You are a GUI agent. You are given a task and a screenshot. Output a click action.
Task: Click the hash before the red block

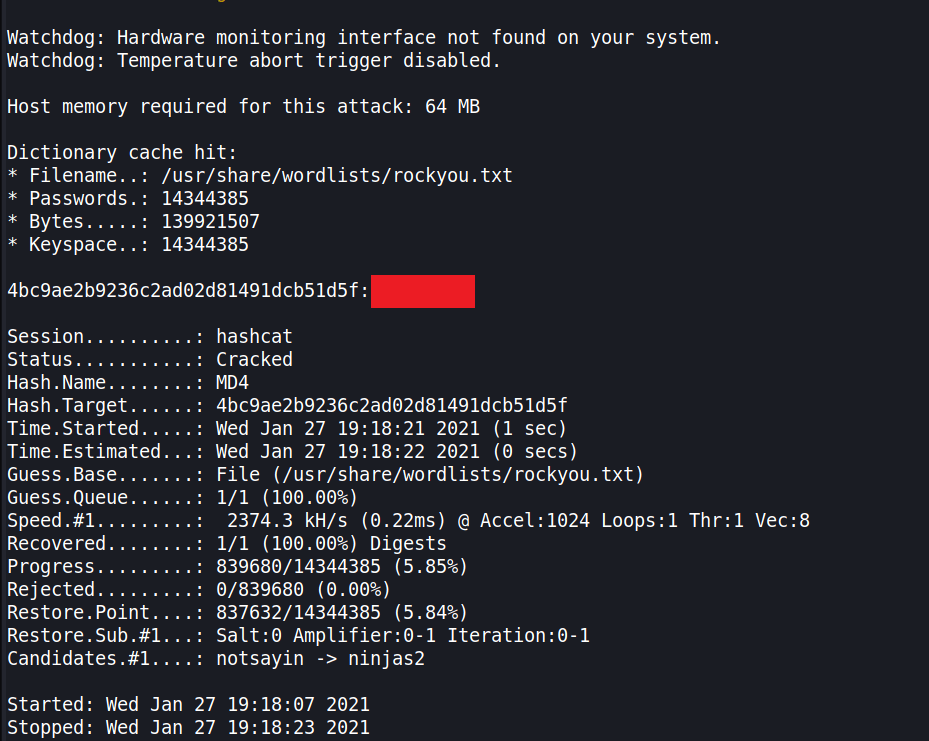point(188,291)
